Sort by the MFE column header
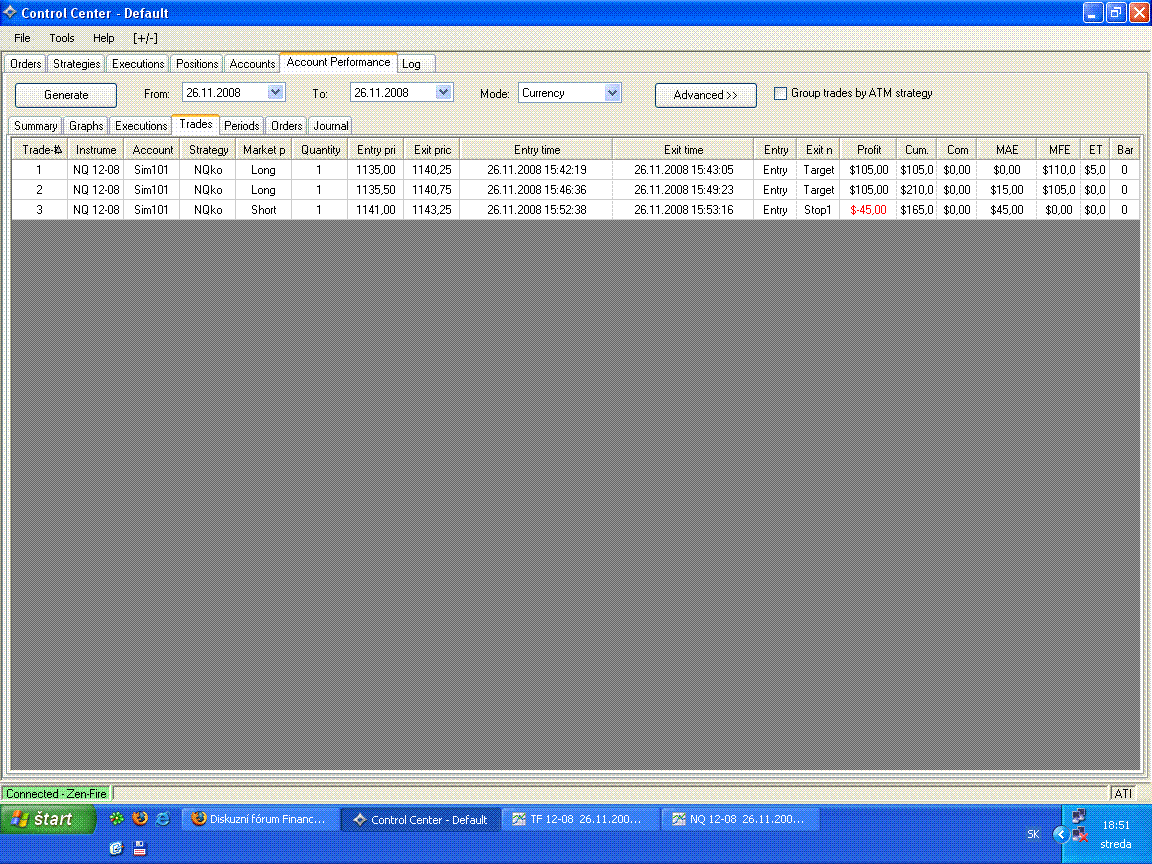Screen dimensions: 1152x864 coord(1059,150)
